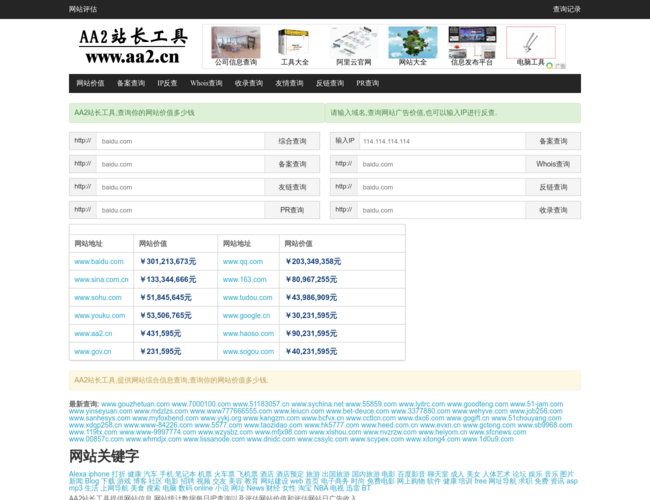Open recent query www.sychina.net
Viewport: 650px width, 500px height.
[317, 404]
